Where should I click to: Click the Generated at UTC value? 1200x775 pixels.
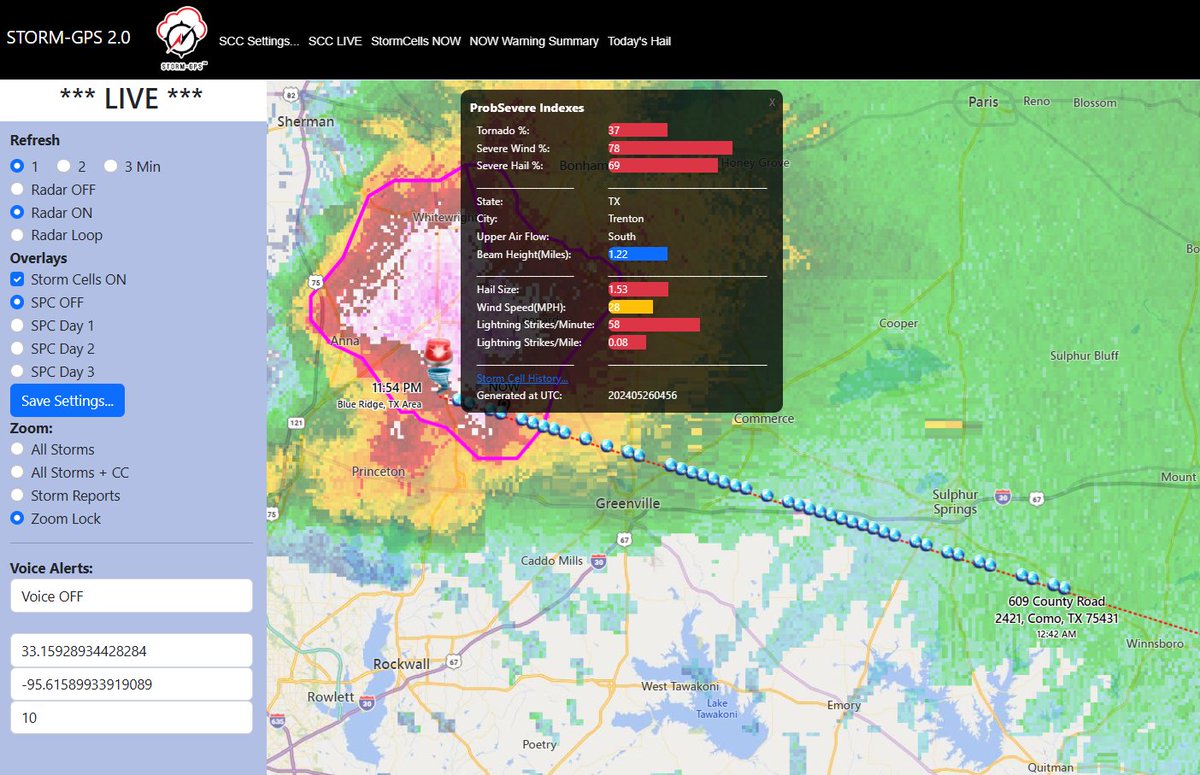click(x=642, y=395)
